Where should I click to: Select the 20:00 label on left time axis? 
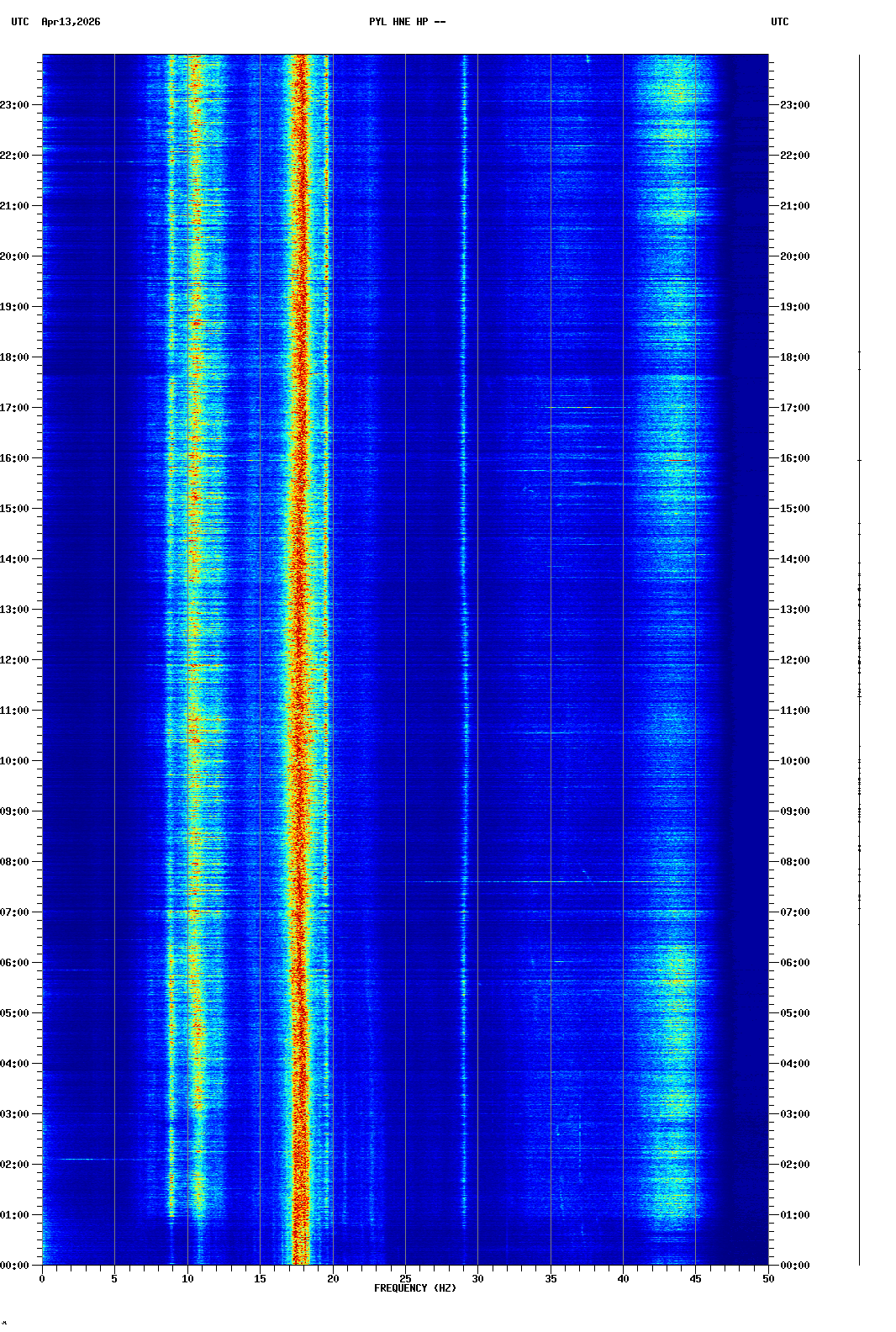(x=15, y=256)
